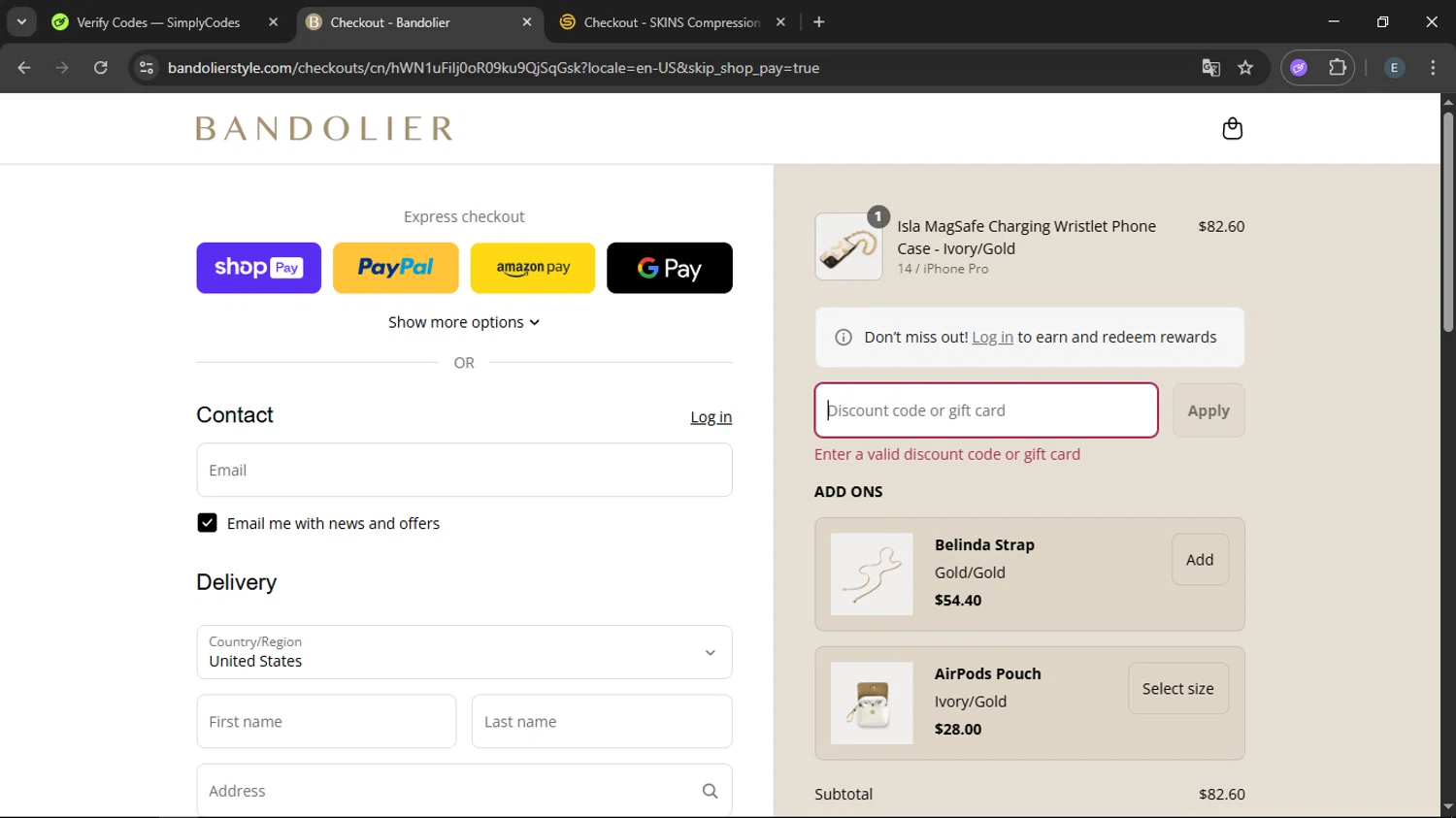The image size is (1456, 818).
Task: Click the browser back arrow
Action: pos(24,68)
